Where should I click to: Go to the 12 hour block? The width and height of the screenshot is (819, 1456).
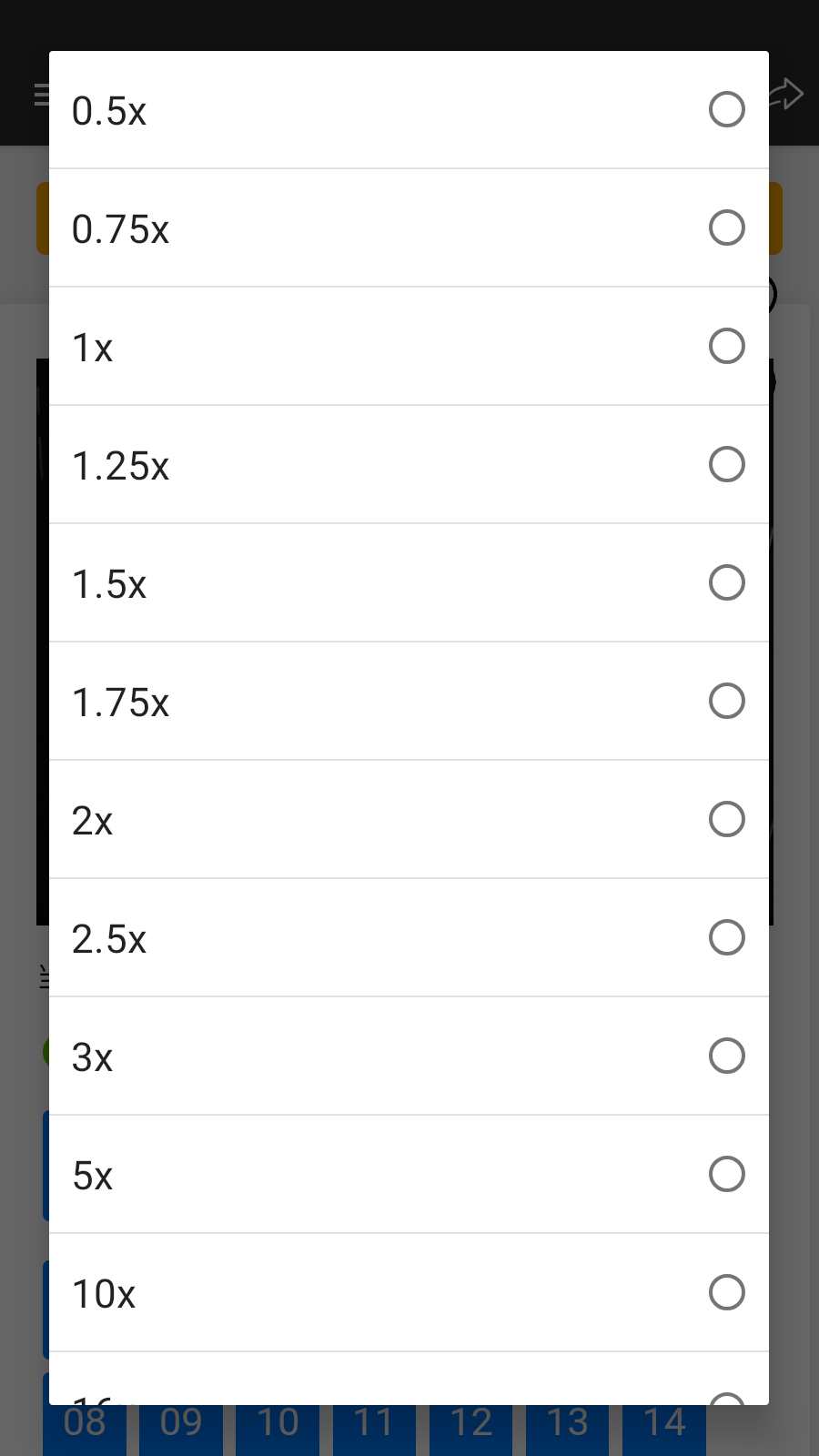point(470,1431)
